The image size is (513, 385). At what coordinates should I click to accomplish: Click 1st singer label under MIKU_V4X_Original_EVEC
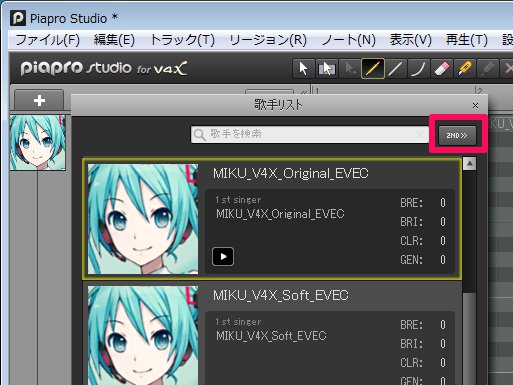(238, 200)
